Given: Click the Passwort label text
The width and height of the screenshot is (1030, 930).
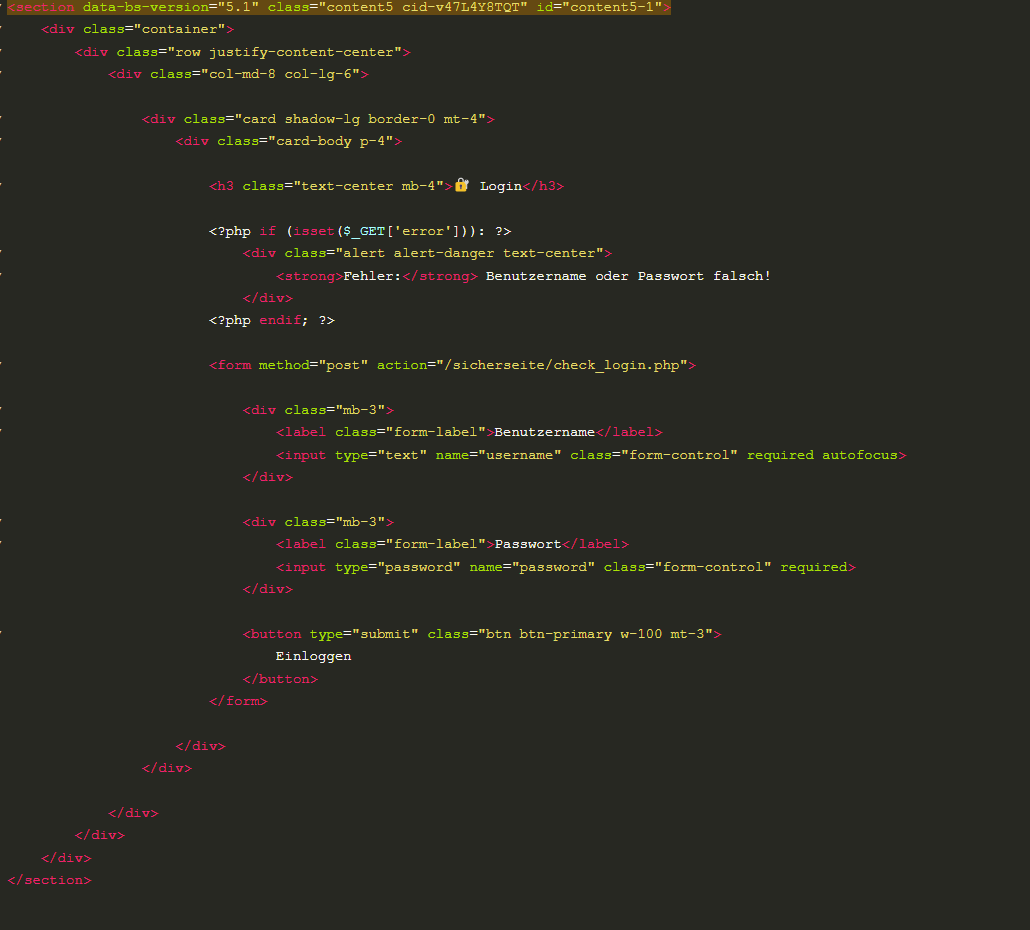Looking at the screenshot, I should point(527,544).
